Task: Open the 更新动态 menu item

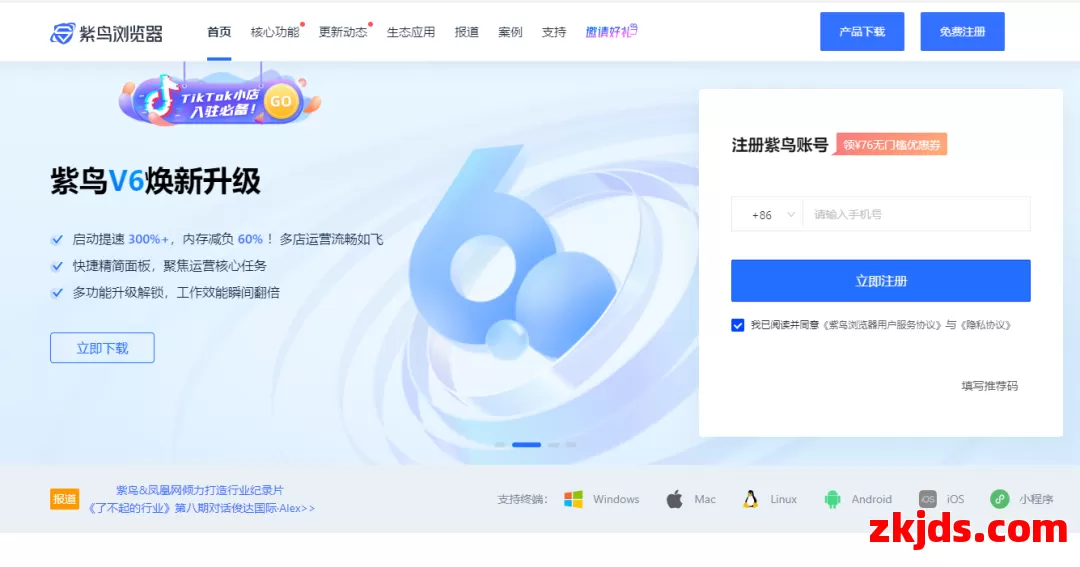Action: (x=342, y=32)
